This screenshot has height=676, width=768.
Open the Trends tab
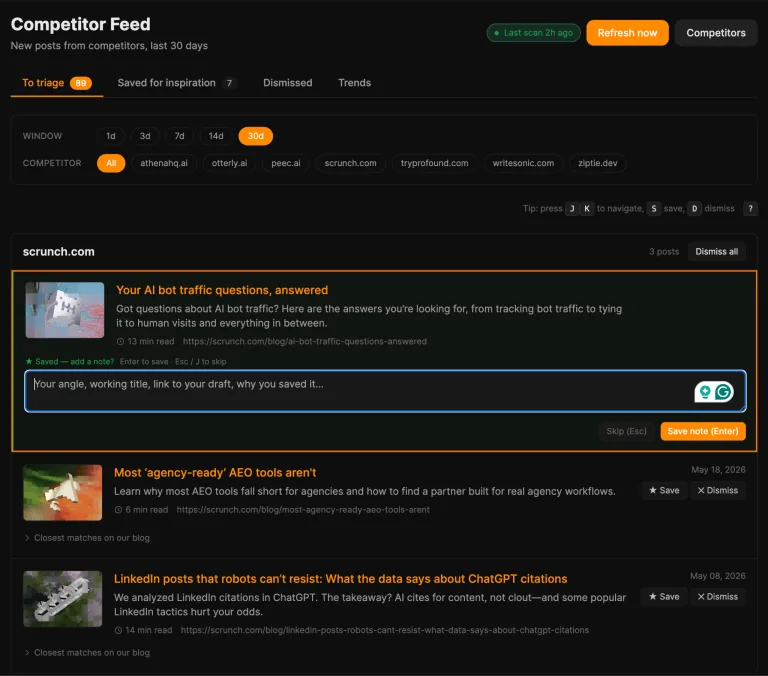tap(355, 83)
